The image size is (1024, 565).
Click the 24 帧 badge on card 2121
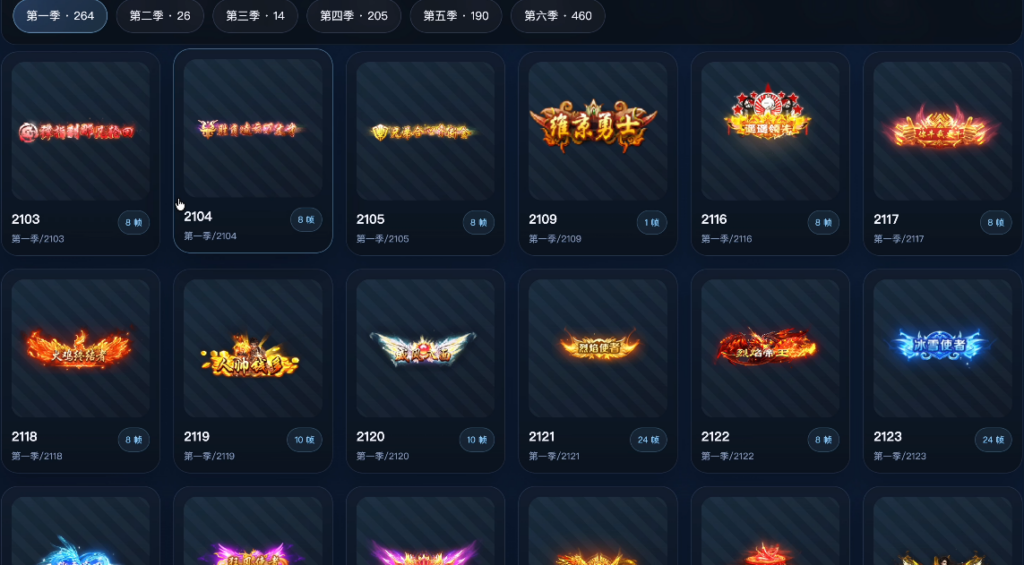(x=648, y=440)
